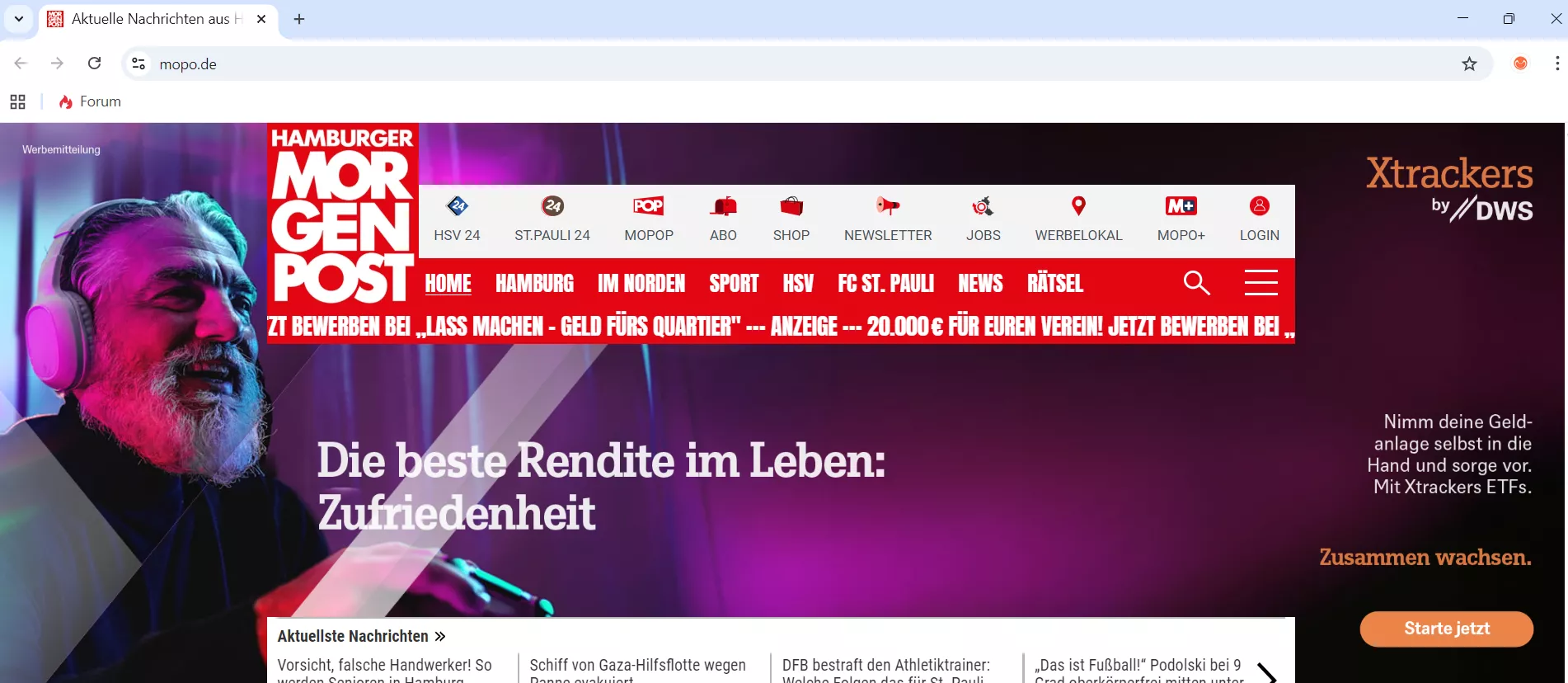Open the WERBELOKAL location pin icon

click(x=1078, y=206)
